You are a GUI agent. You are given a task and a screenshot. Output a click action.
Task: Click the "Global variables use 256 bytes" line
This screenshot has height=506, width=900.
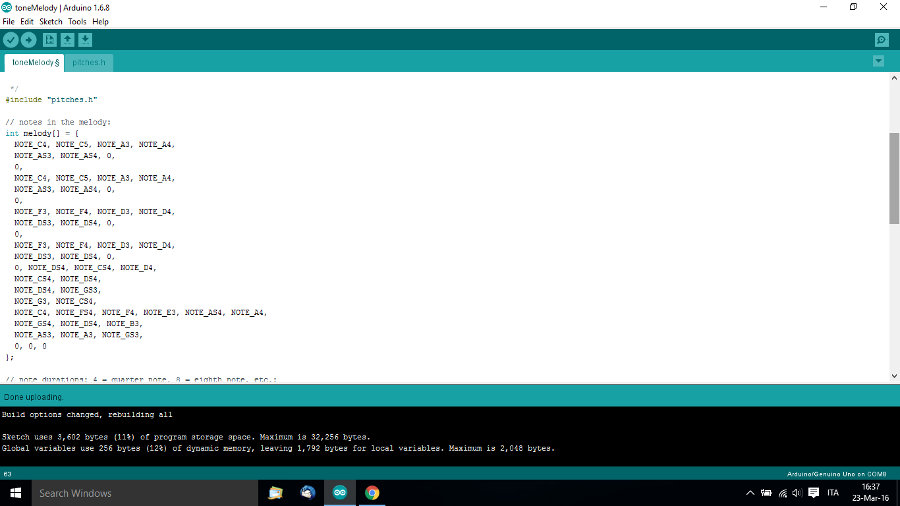tap(278, 448)
